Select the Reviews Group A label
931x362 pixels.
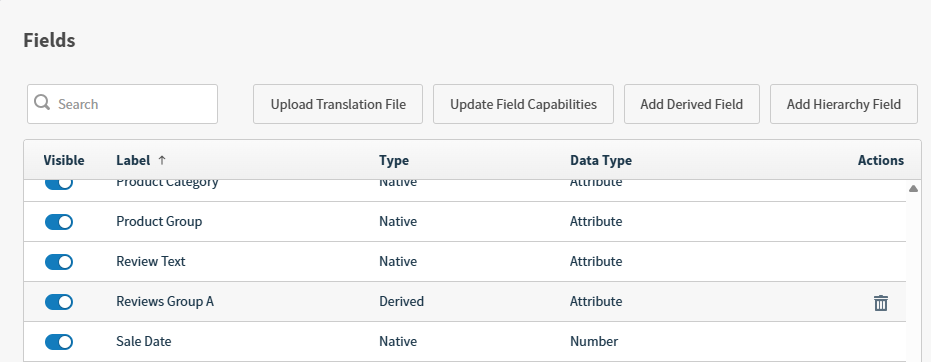point(165,301)
